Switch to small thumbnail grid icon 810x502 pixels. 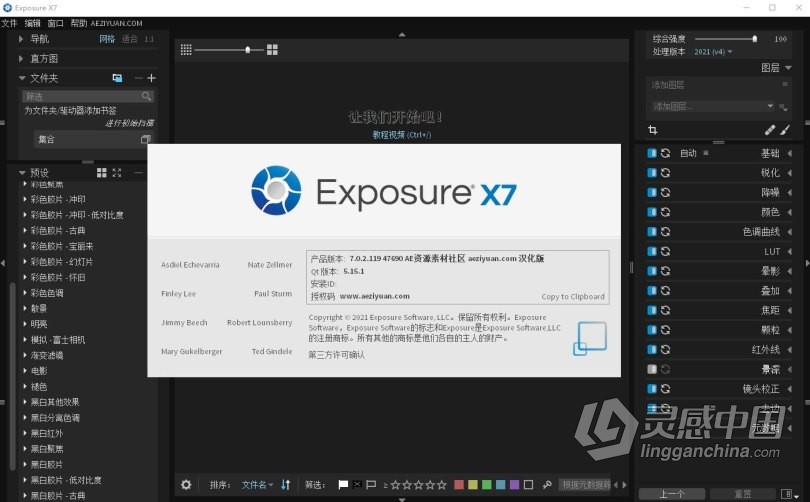click(186, 50)
